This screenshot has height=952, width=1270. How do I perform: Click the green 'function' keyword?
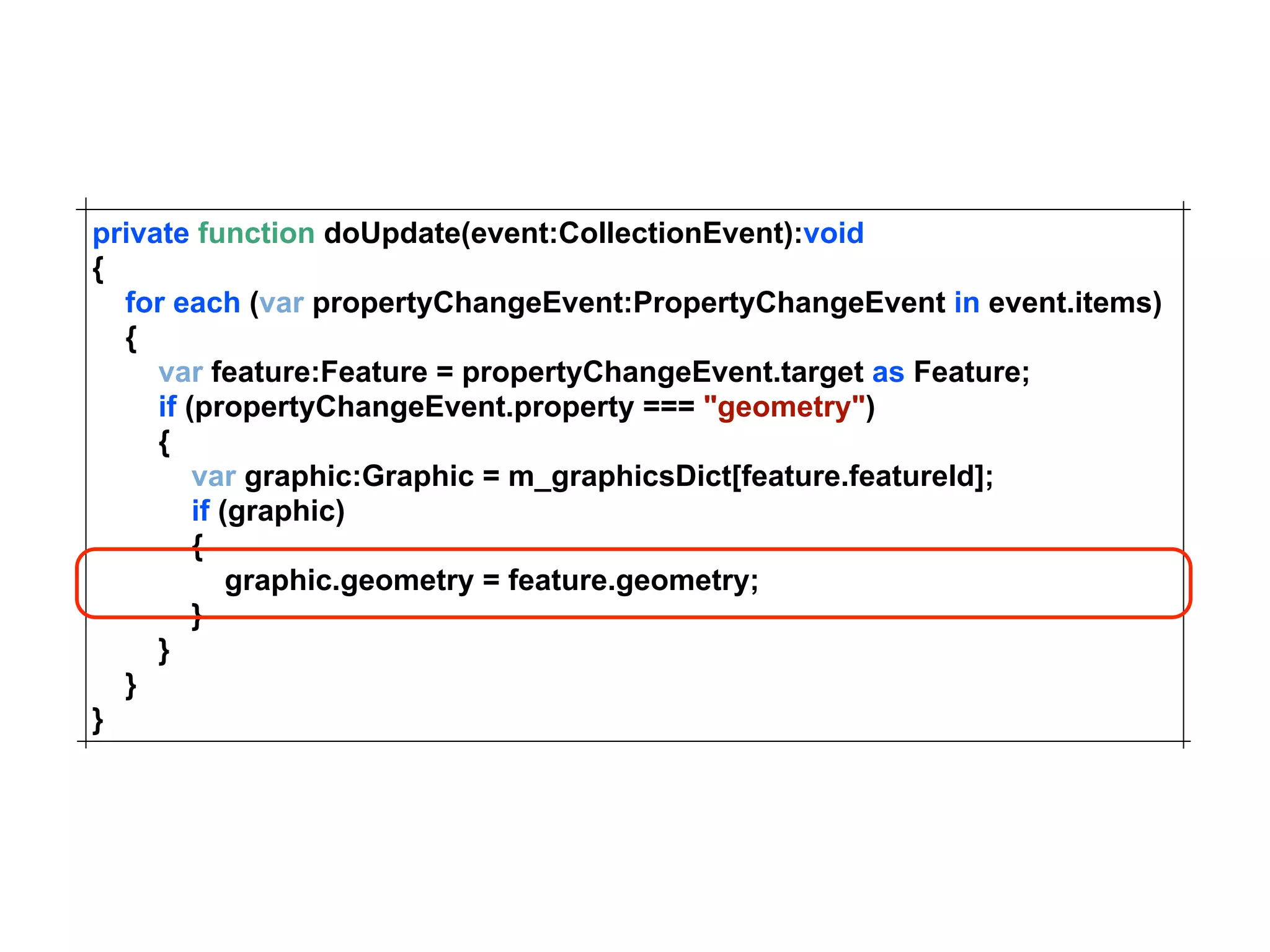click(x=256, y=234)
